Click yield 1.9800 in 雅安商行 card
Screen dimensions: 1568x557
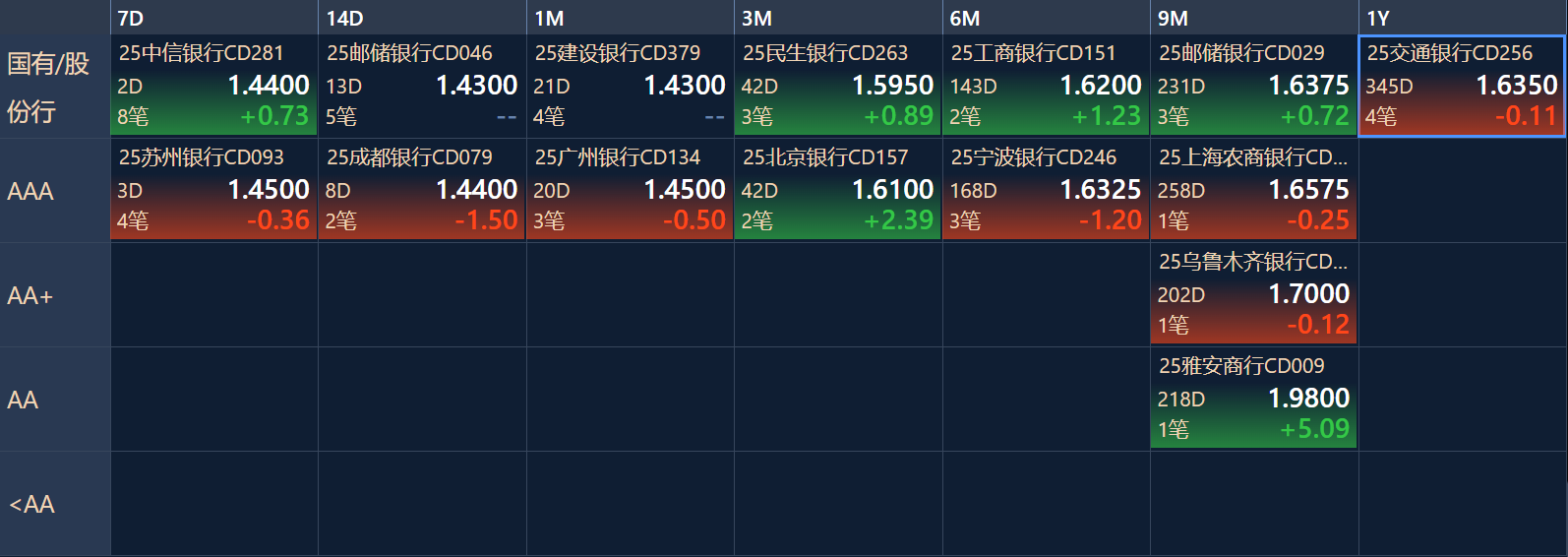coord(1308,399)
